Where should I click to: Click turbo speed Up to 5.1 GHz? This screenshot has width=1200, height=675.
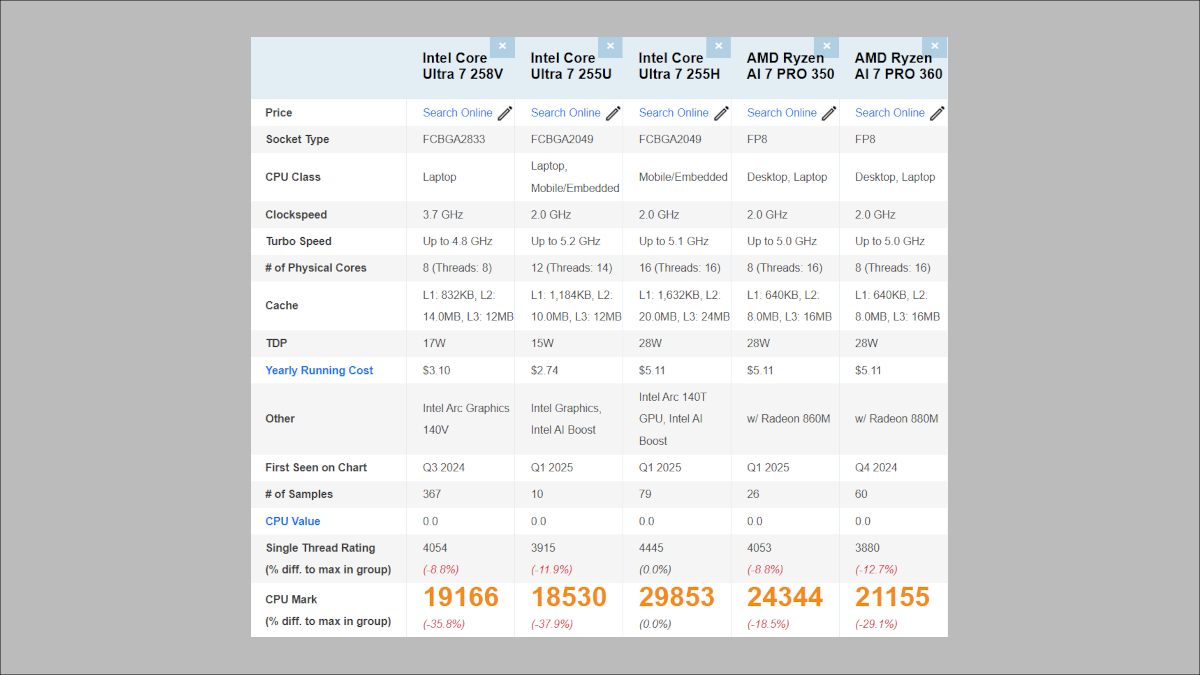tap(674, 241)
